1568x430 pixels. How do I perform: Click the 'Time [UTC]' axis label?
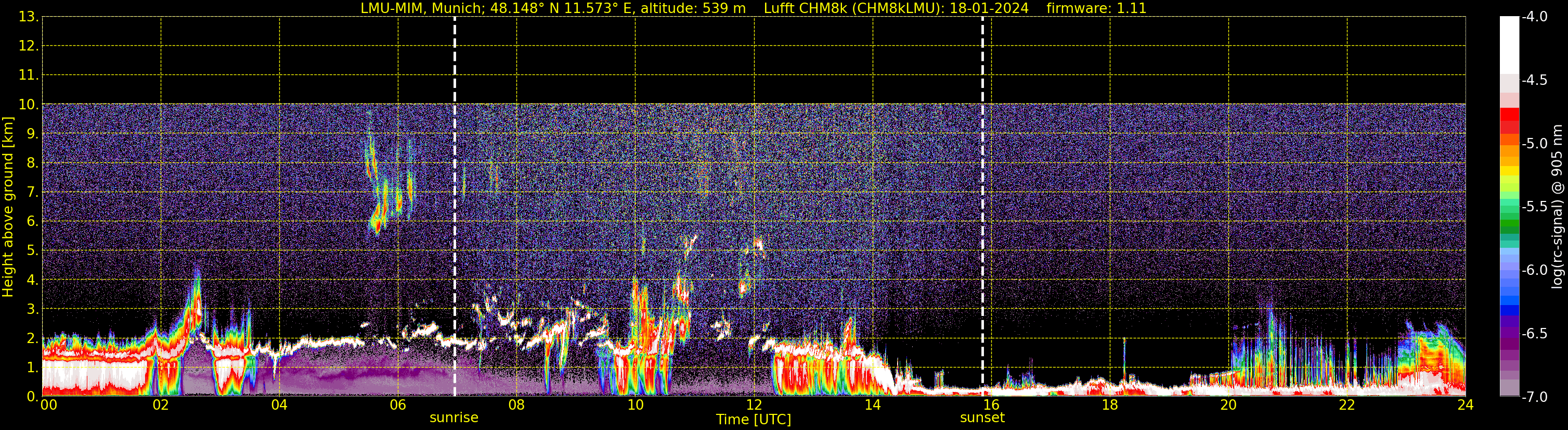click(754, 420)
